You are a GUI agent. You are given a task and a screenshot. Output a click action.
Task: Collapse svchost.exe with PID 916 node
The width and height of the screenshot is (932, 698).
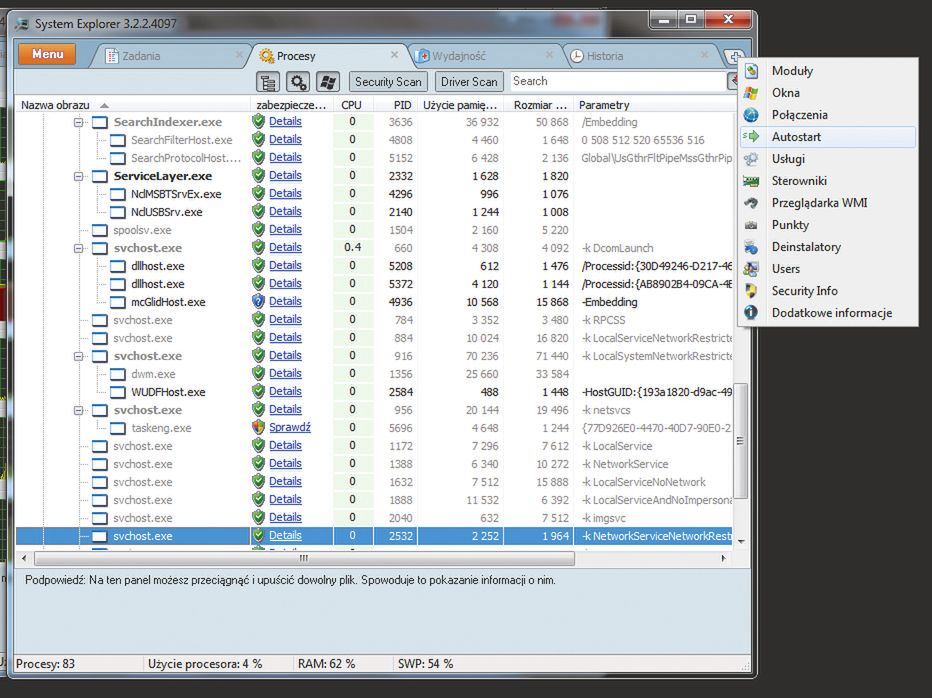pos(78,356)
